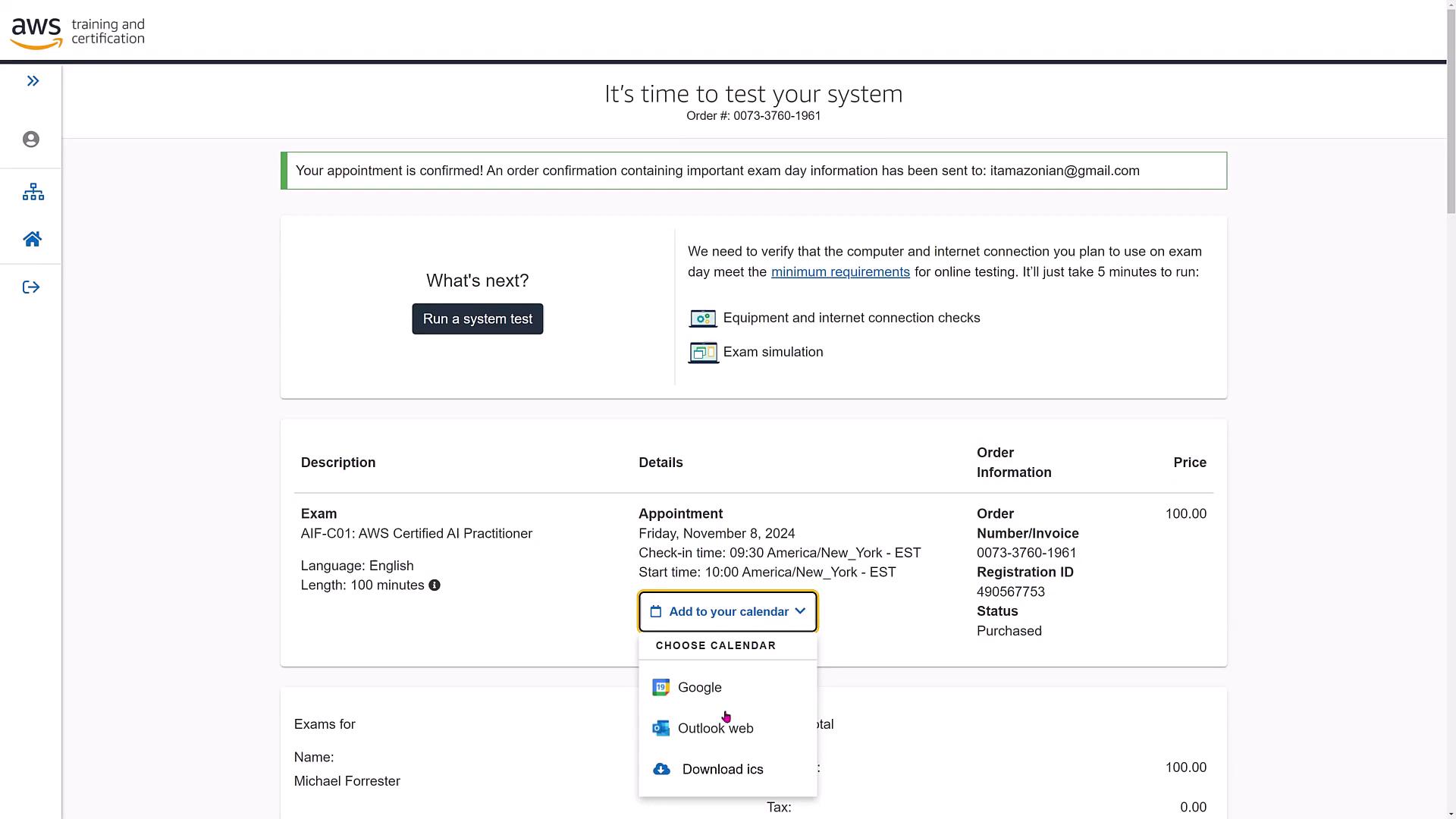Click the cloud download icon for ics

661,769
